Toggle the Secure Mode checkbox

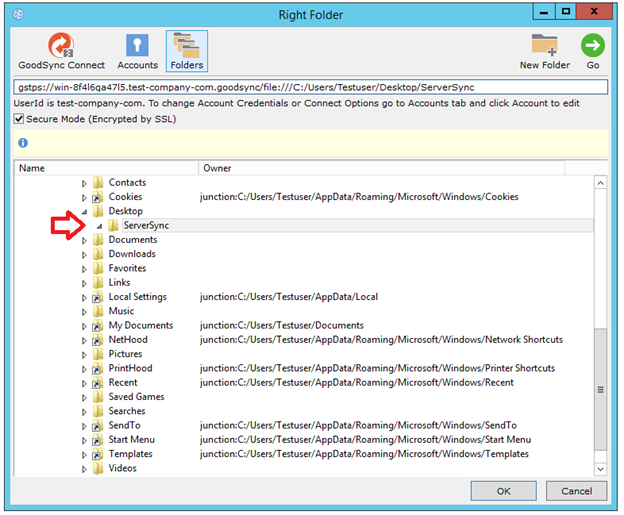point(19,118)
